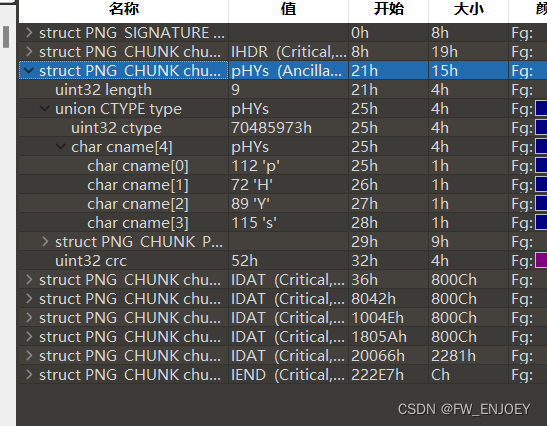Screen dimensions: 547x426
Task: Click the purple swatch on uint32 crc row
Action: pos(541,260)
